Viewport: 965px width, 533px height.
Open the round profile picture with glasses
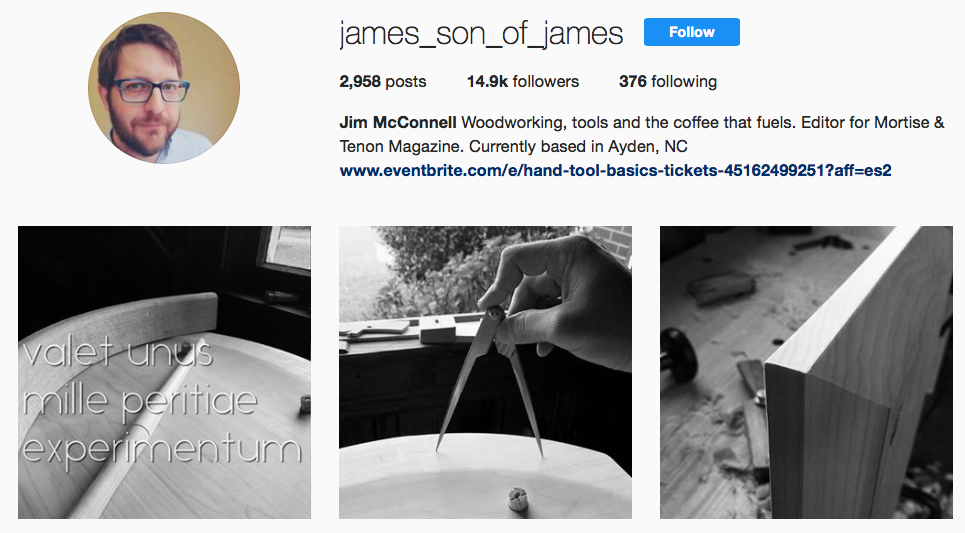(164, 88)
